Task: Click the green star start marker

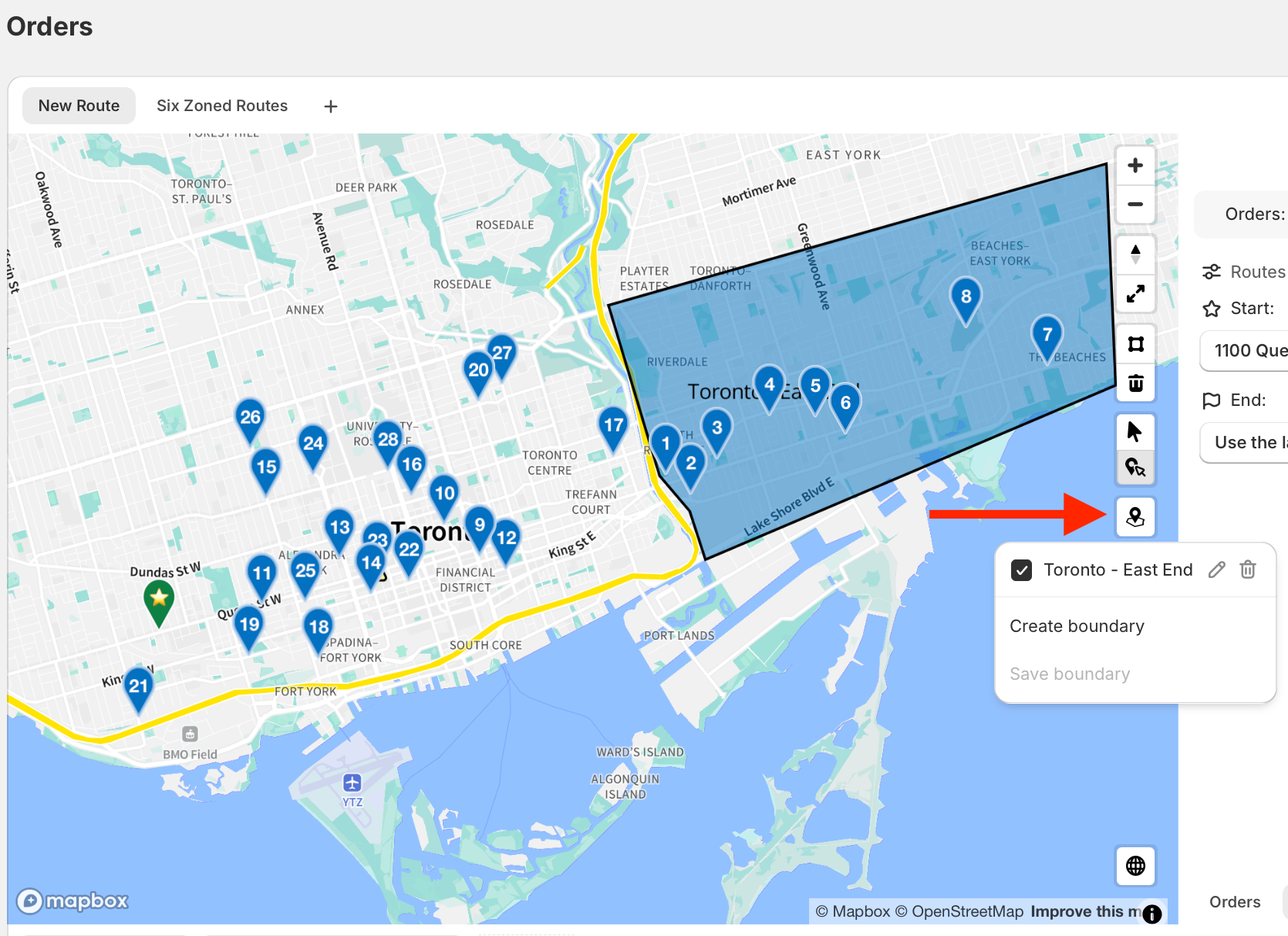Action: 159,602
